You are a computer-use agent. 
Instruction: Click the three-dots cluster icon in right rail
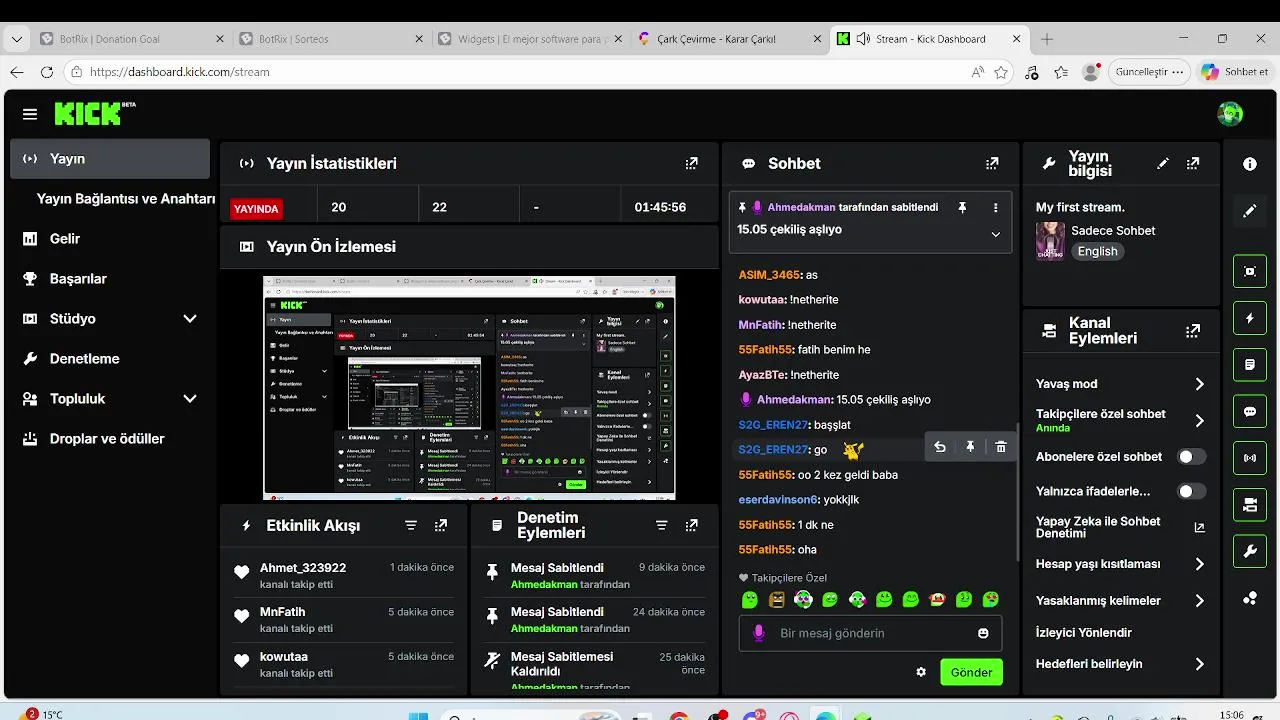(1250, 598)
